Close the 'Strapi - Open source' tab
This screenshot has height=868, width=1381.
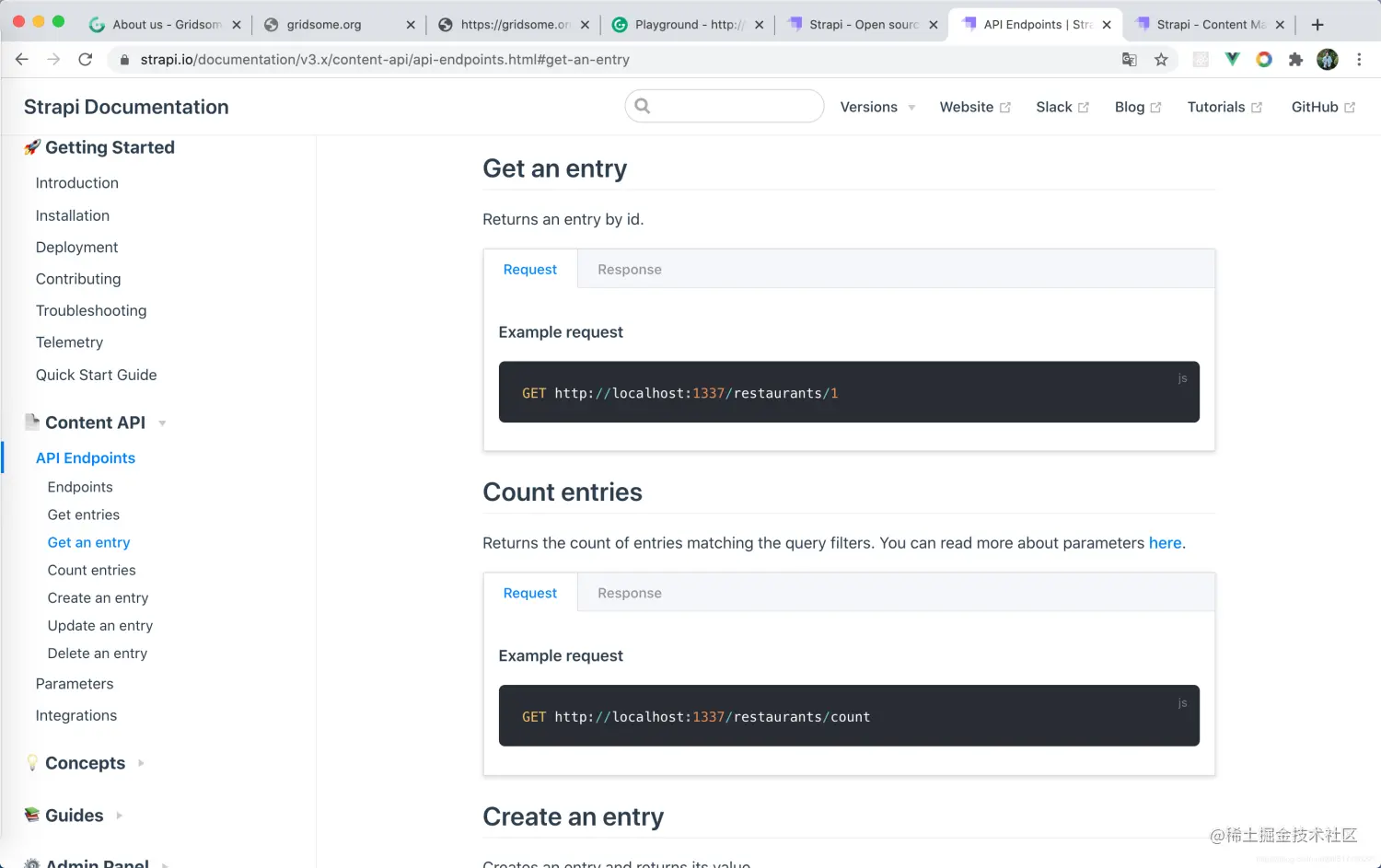[x=933, y=25]
